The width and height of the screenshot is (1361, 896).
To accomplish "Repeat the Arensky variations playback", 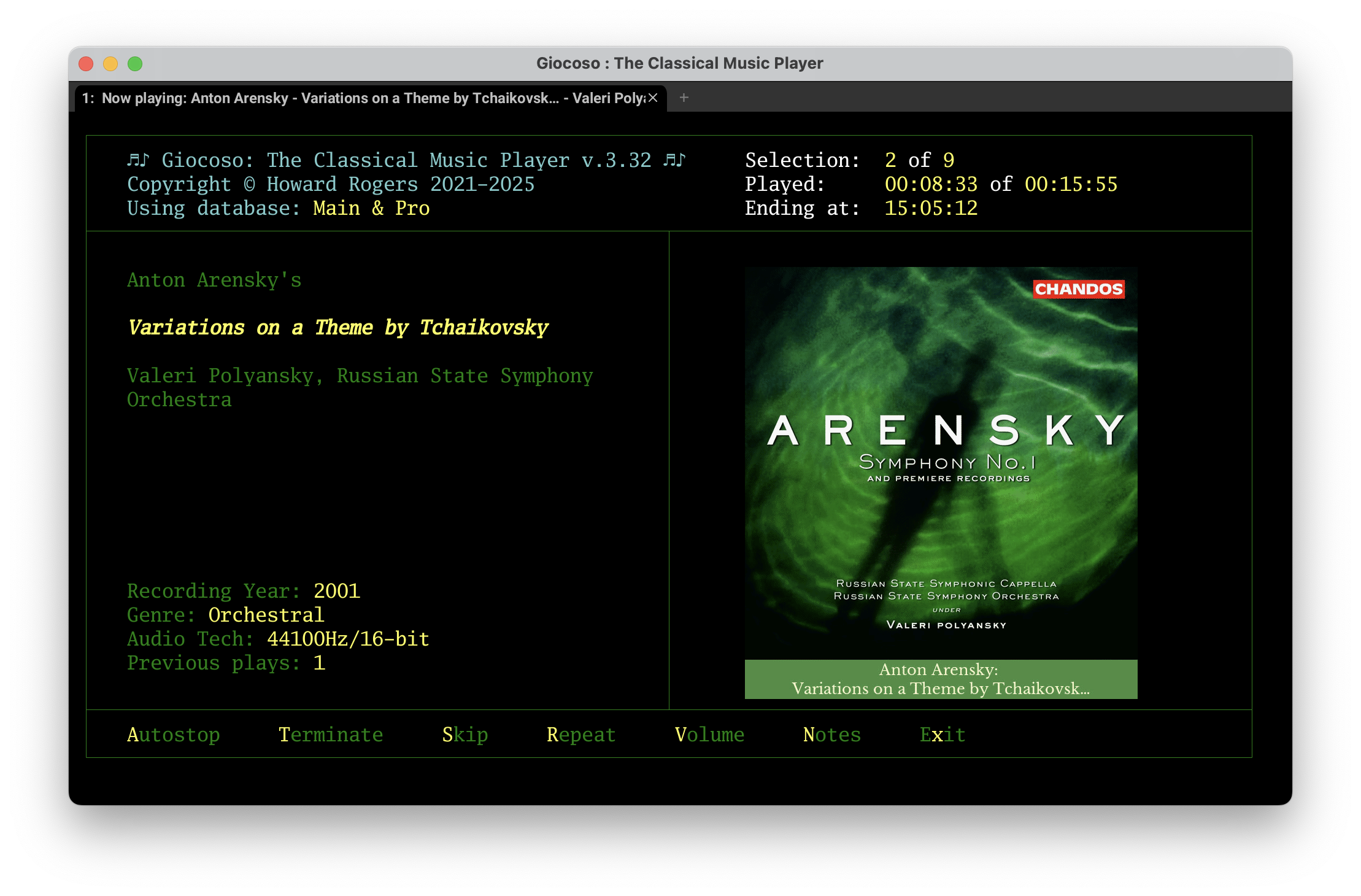I will click(x=581, y=734).
